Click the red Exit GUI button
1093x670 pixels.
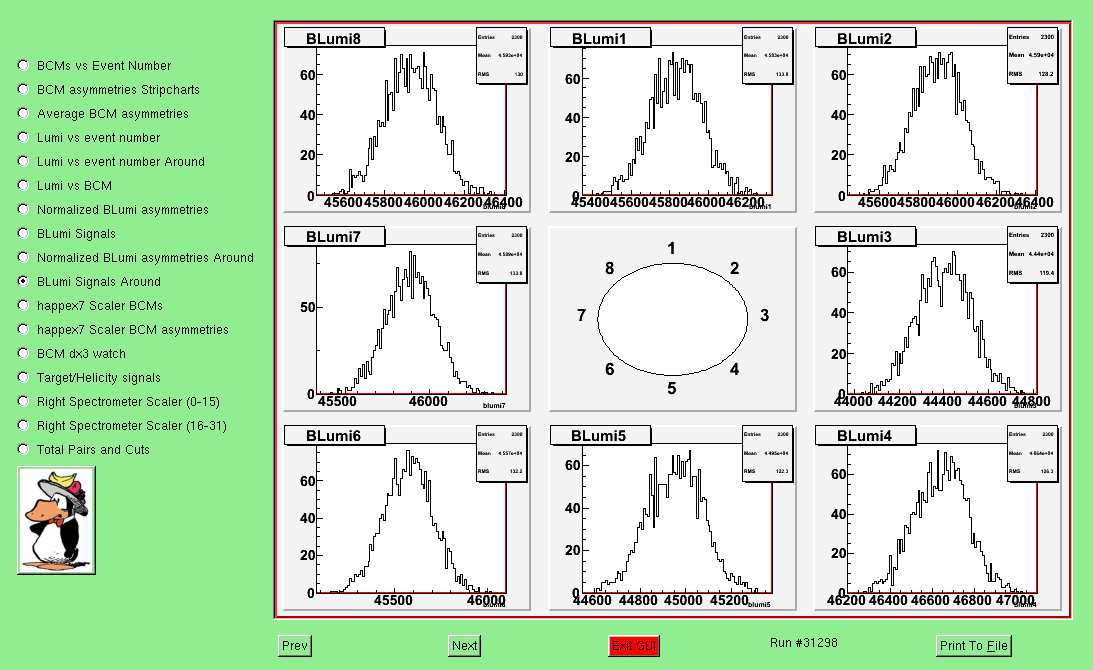[x=634, y=646]
